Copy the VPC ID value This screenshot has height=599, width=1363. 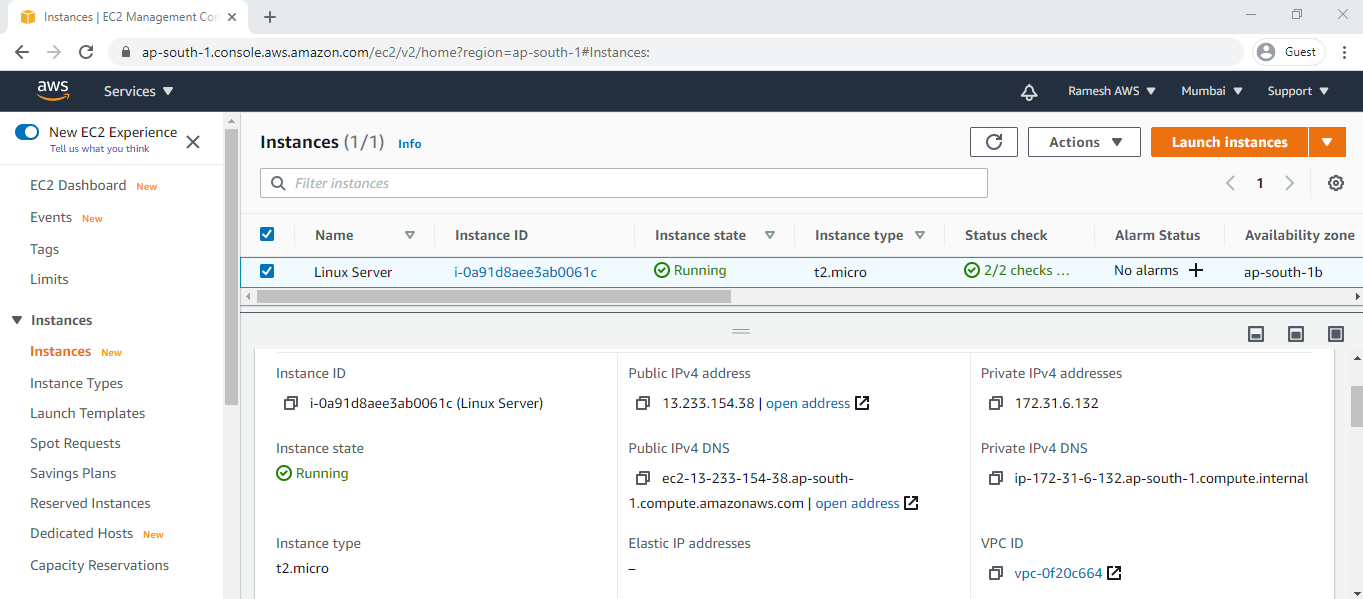point(996,574)
